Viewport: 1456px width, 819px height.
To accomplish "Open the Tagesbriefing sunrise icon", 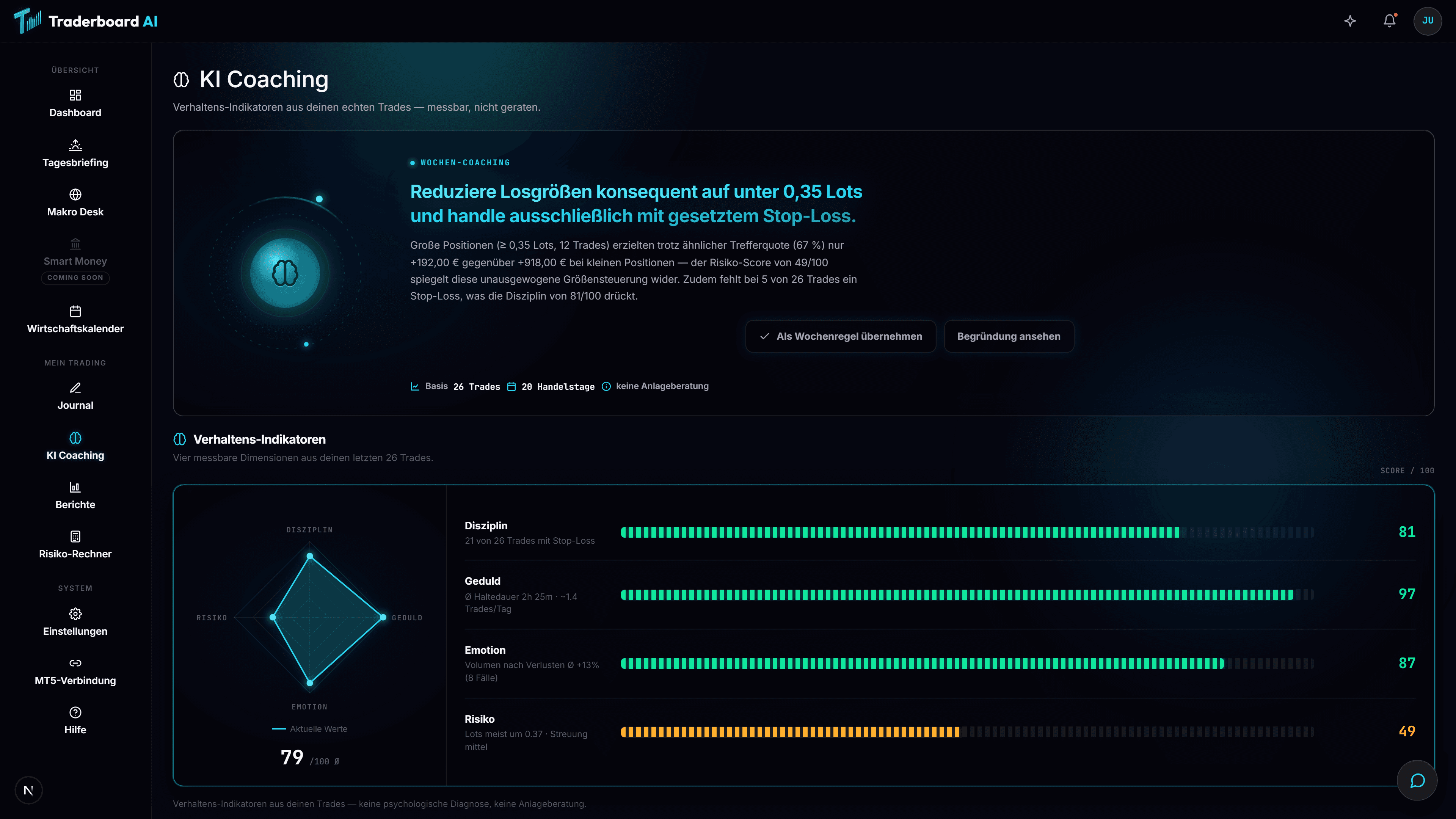I will coord(75,145).
